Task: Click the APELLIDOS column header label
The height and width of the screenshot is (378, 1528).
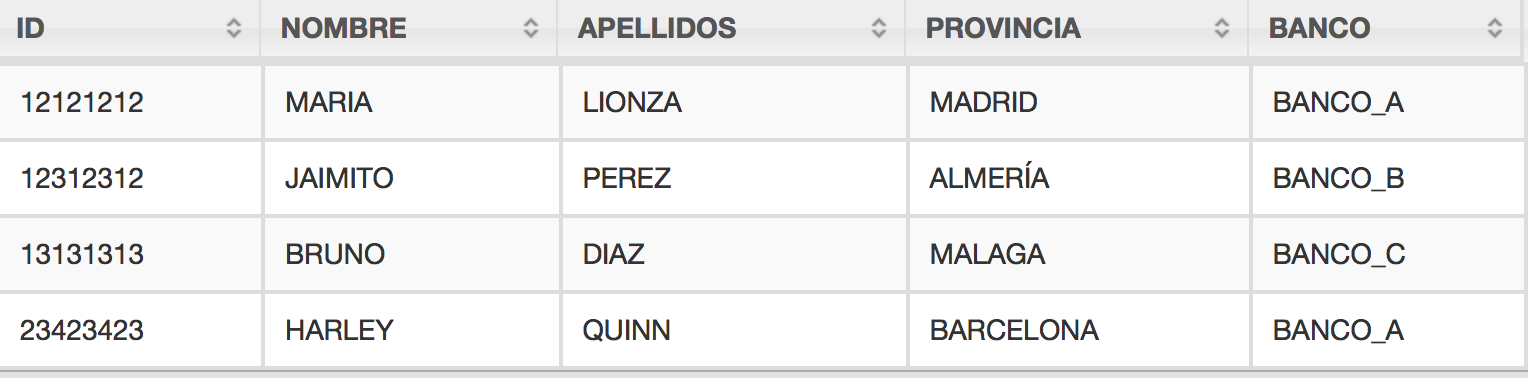Action: (657, 28)
